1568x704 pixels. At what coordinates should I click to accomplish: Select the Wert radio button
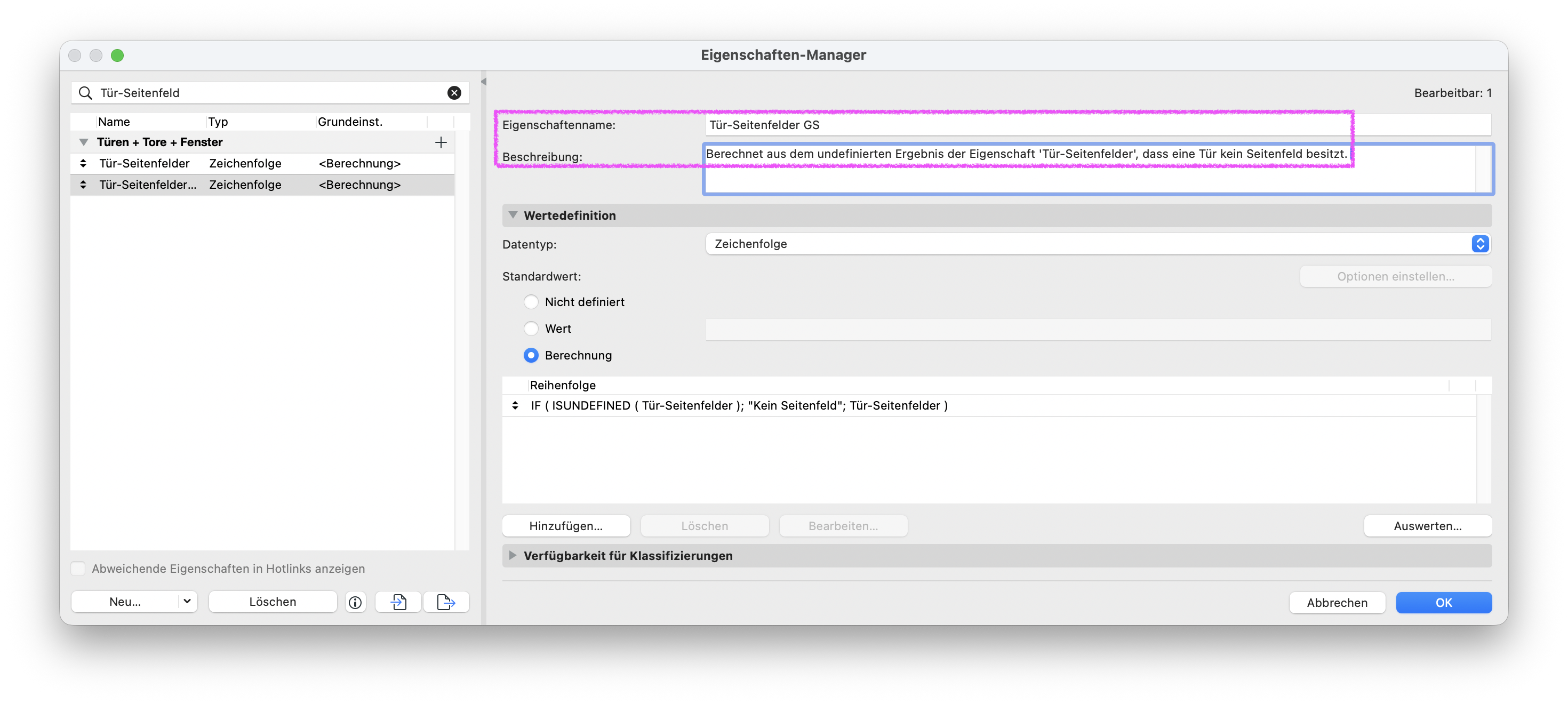(x=531, y=329)
